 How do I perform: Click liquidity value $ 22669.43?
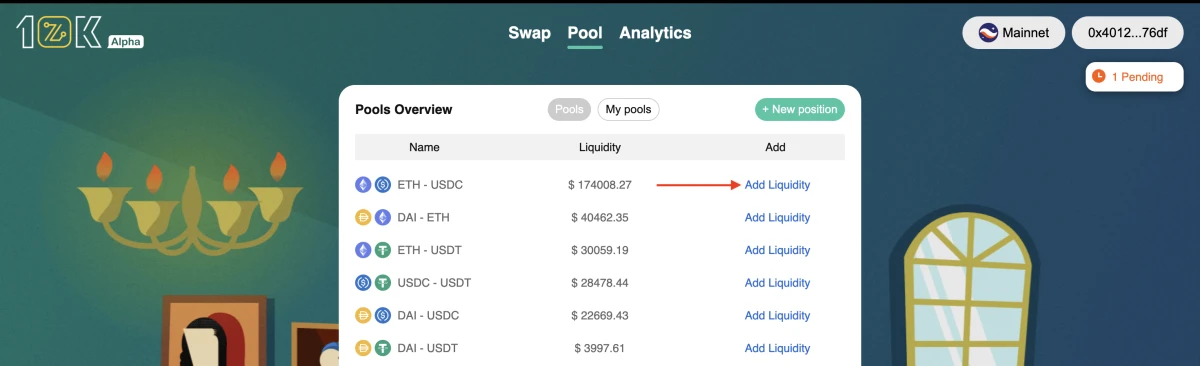click(x=600, y=315)
